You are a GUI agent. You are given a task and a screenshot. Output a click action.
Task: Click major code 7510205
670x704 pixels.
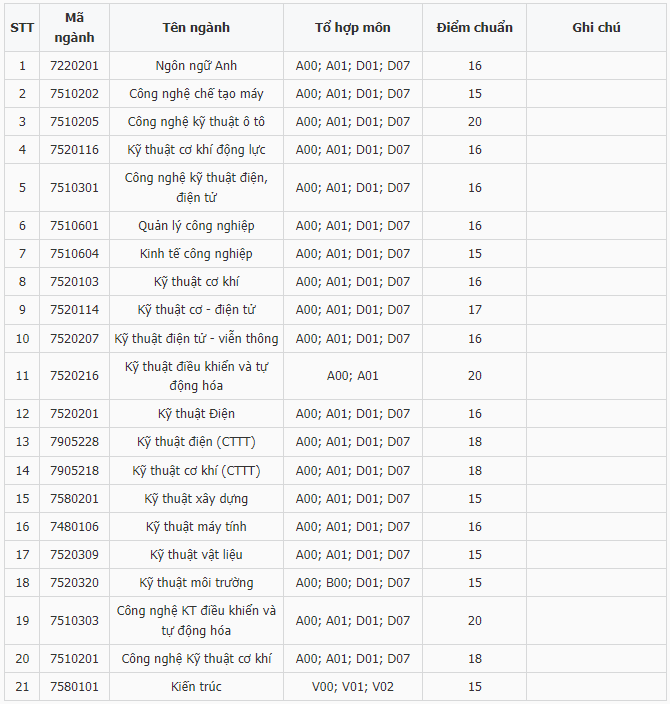(74, 121)
